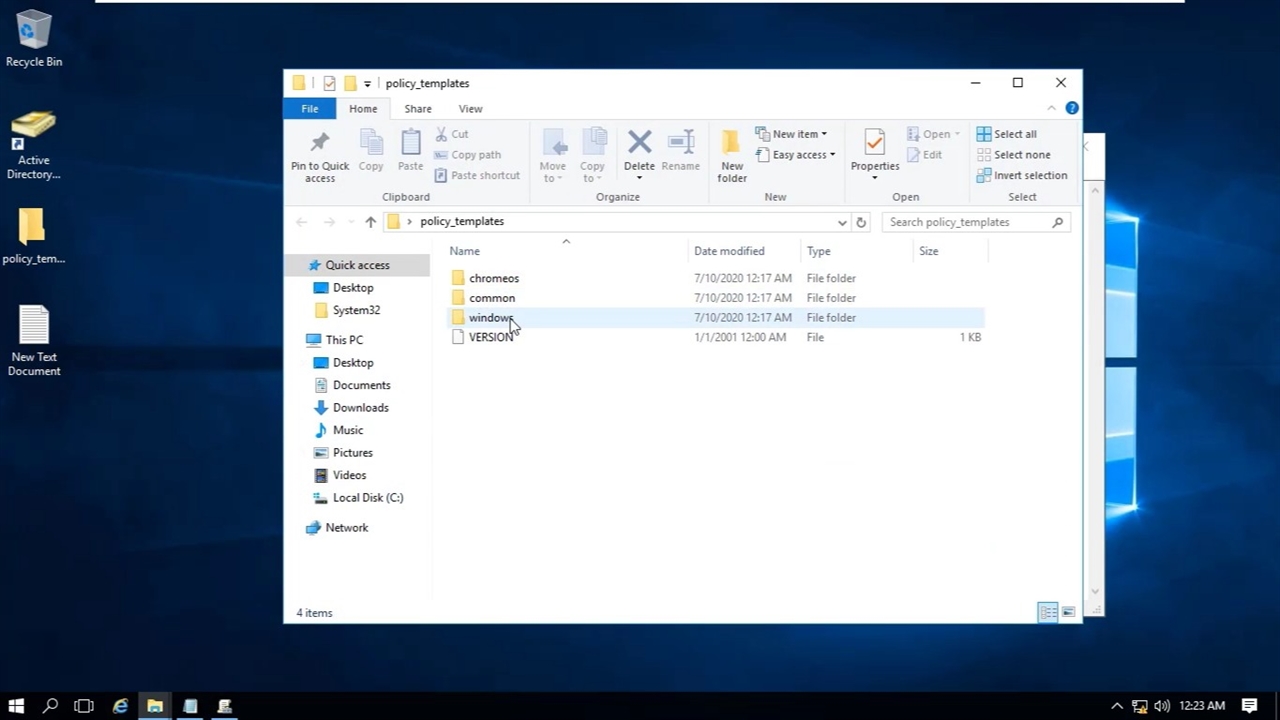The image size is (1280, 720).
Task: Click the refresh button beside address bar
Action: (861, 222)
